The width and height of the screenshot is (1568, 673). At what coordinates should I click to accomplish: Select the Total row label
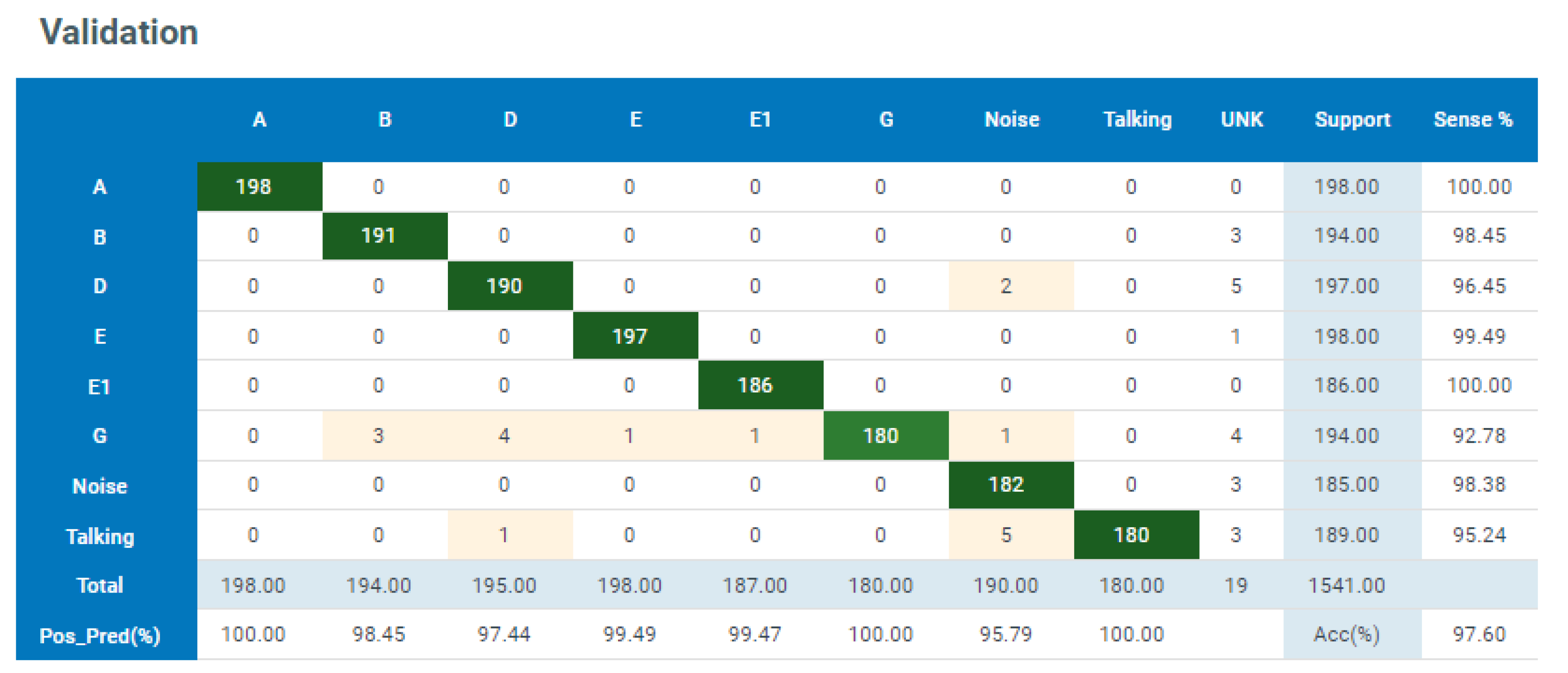(100, 585)
